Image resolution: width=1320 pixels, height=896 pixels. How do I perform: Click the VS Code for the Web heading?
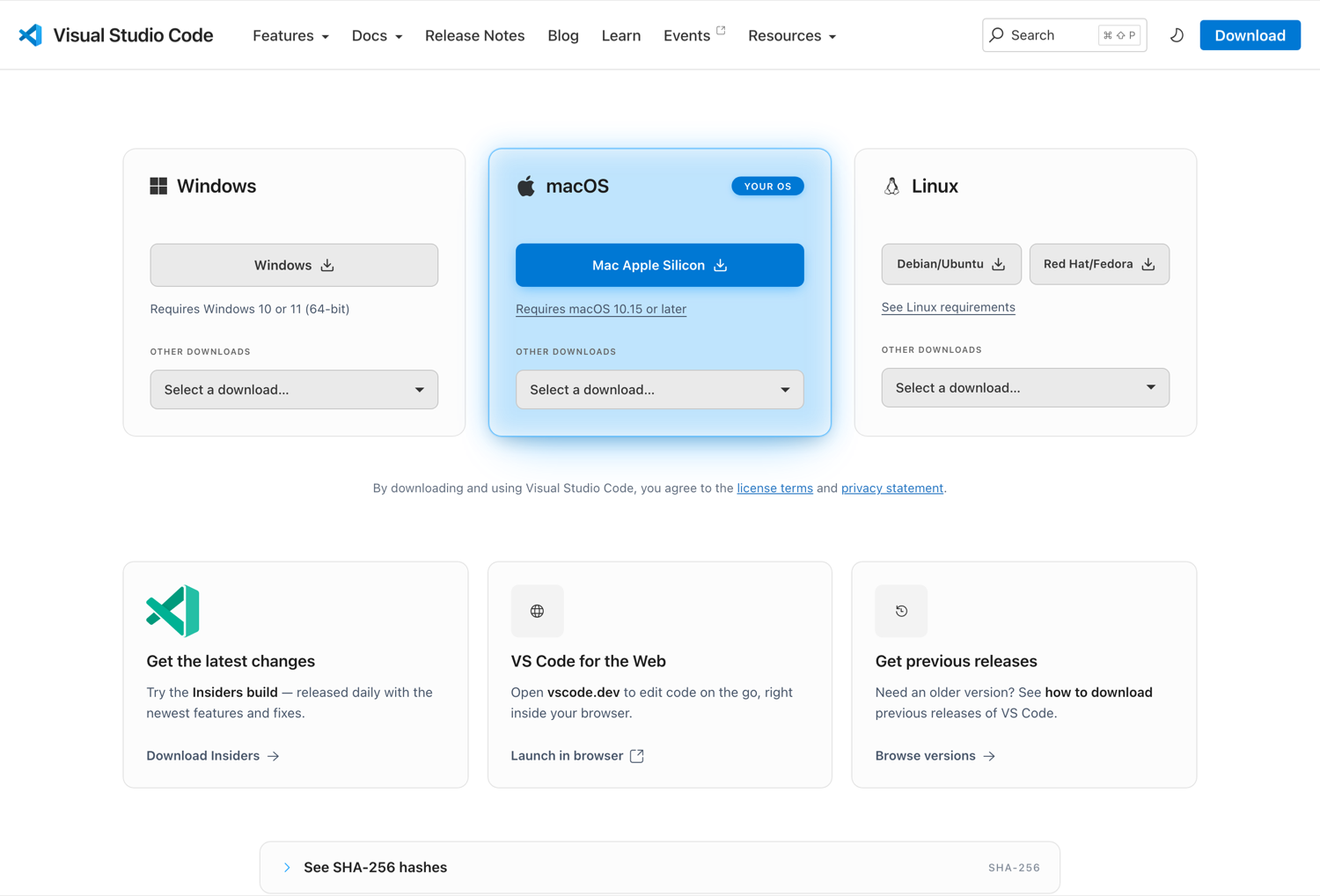(x=588, y=661)
